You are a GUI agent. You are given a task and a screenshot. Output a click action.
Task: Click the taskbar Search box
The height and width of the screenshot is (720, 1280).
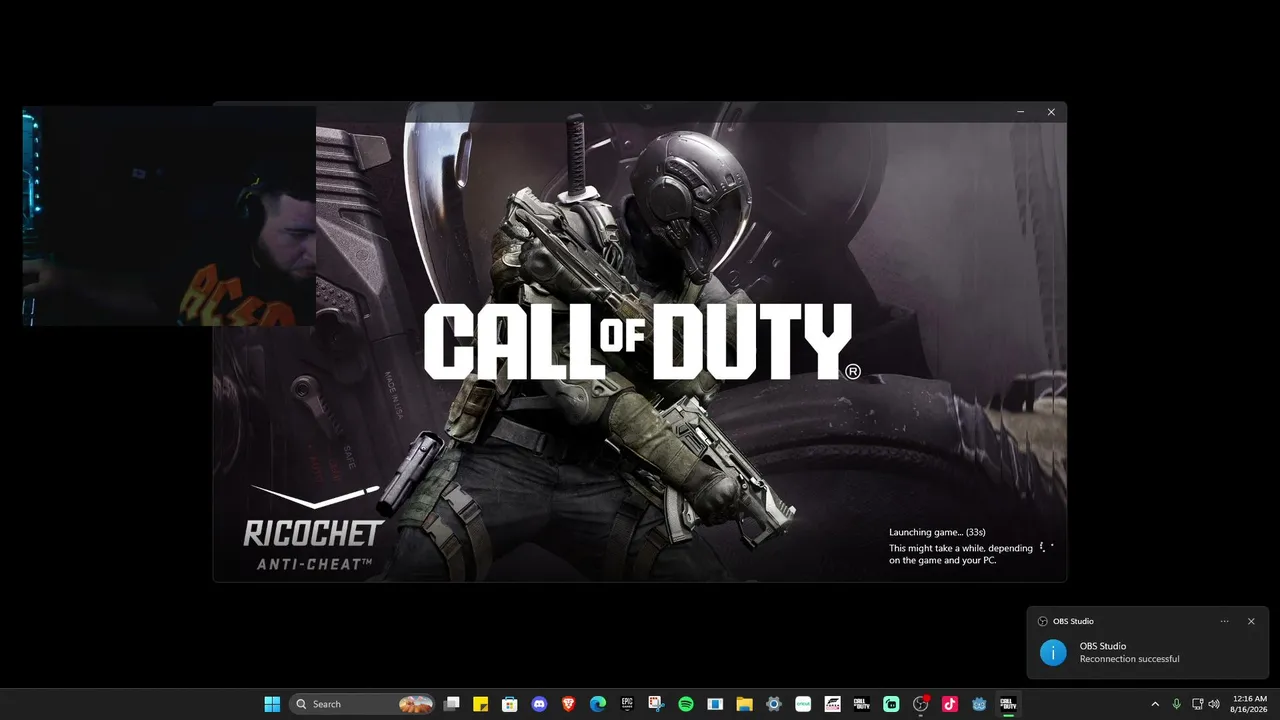pyautogui.click(x=363, y=704)
